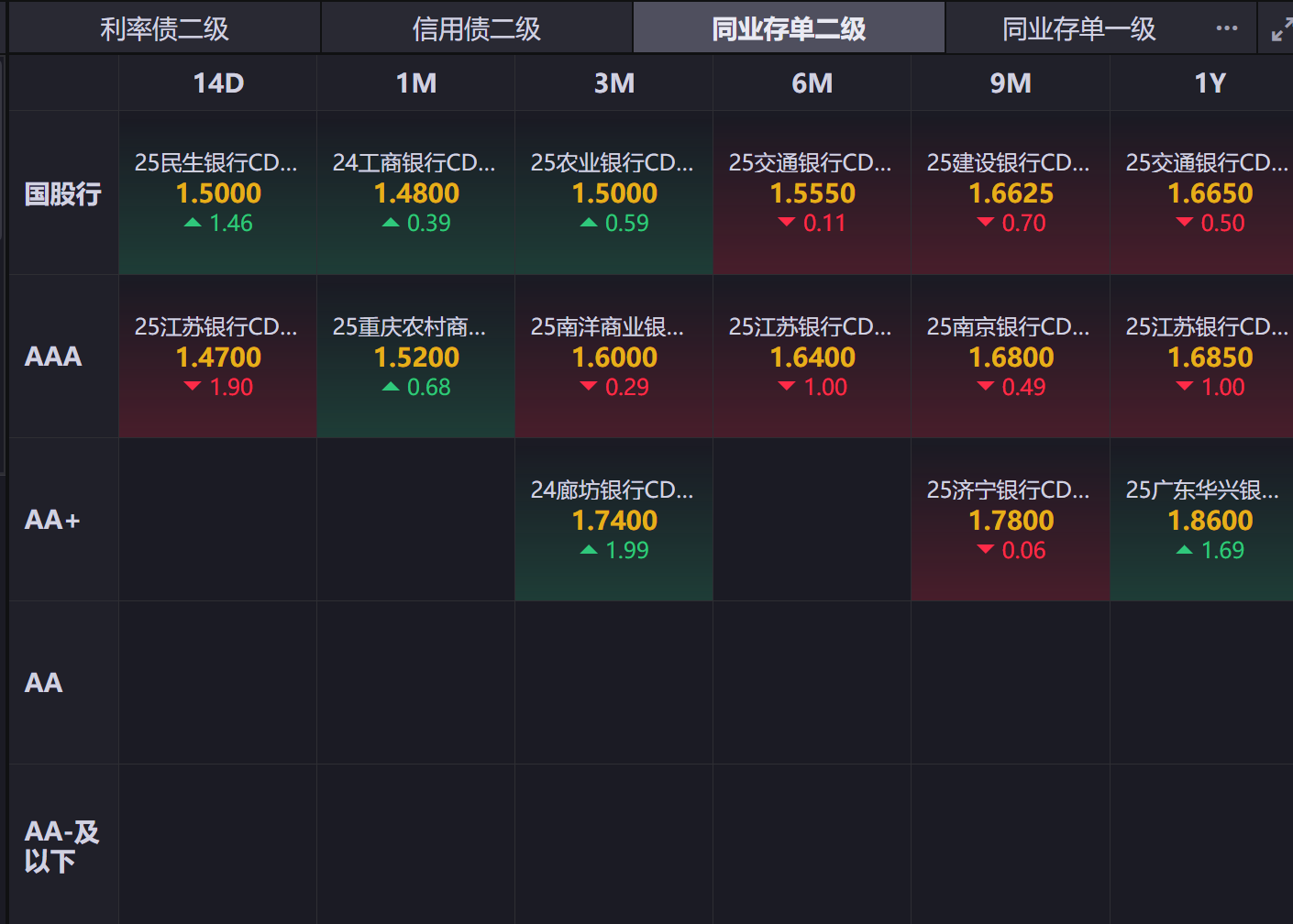Click the 0.70 change value
The image size is (1293, 924).
tap(1023, 223)
